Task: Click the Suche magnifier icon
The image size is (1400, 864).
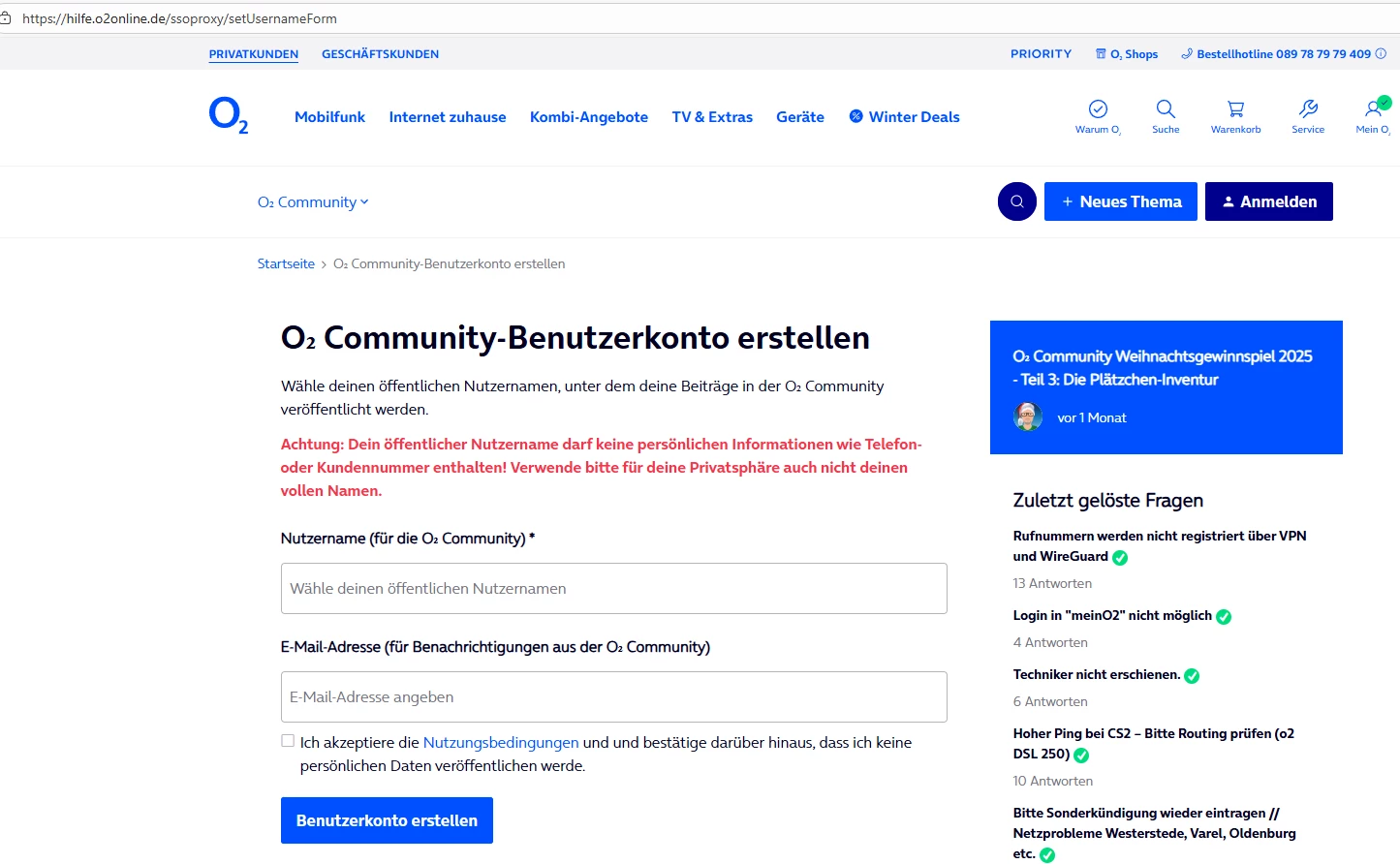Action: coord(1166,108)
